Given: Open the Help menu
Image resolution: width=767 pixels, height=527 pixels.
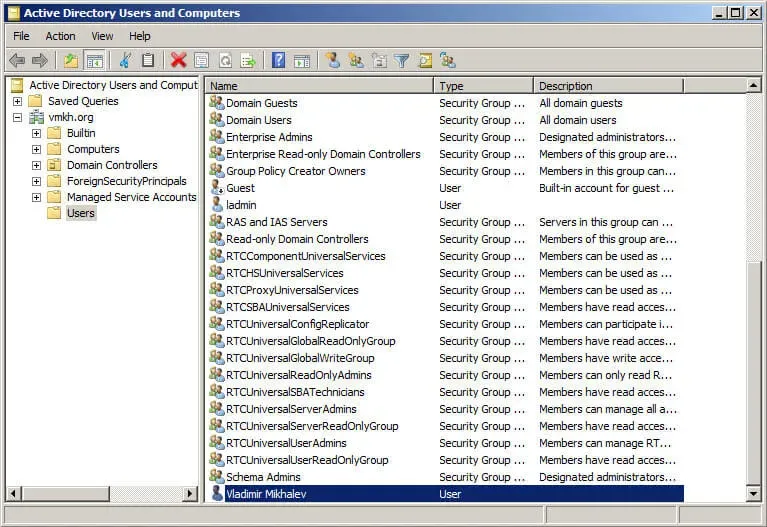Looking at the screenshot, I should [x=139, y=36].
